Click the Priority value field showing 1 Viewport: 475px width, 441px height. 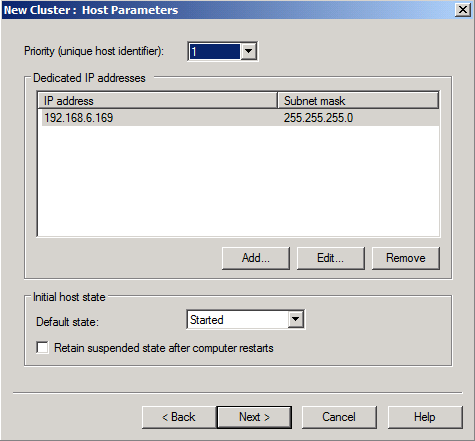coord(215,52)
